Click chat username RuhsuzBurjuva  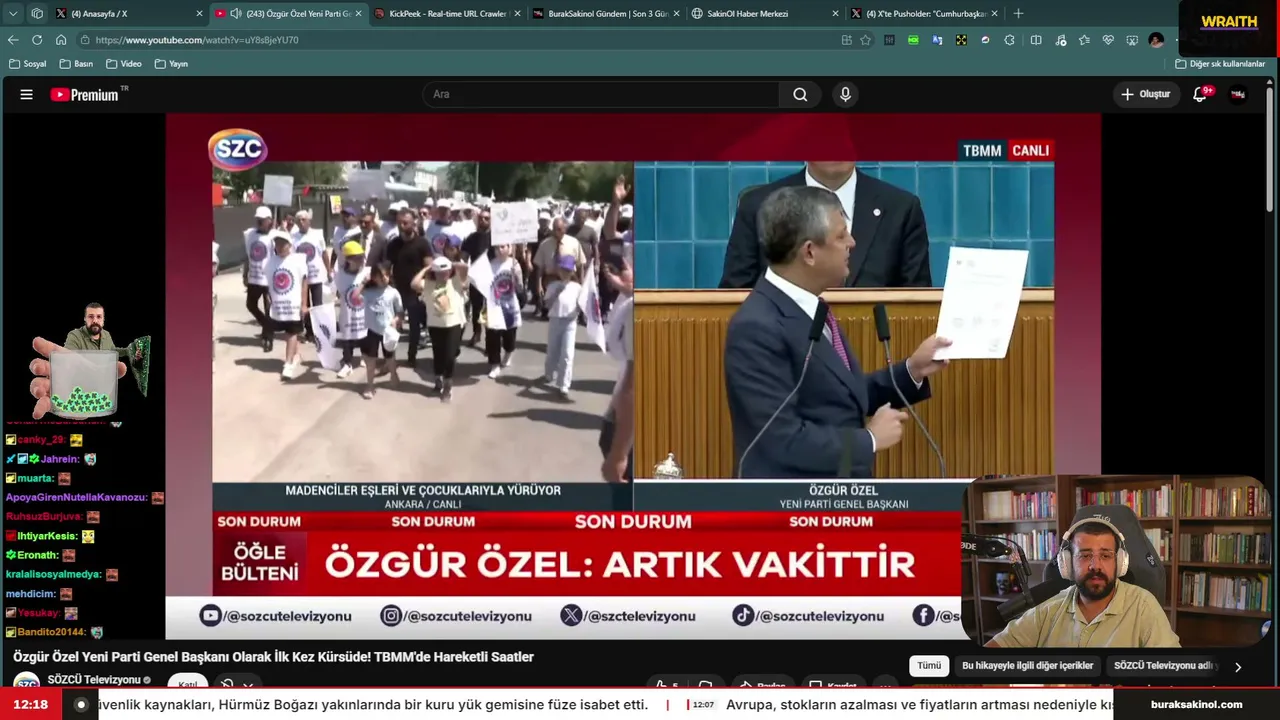point(44,517)
